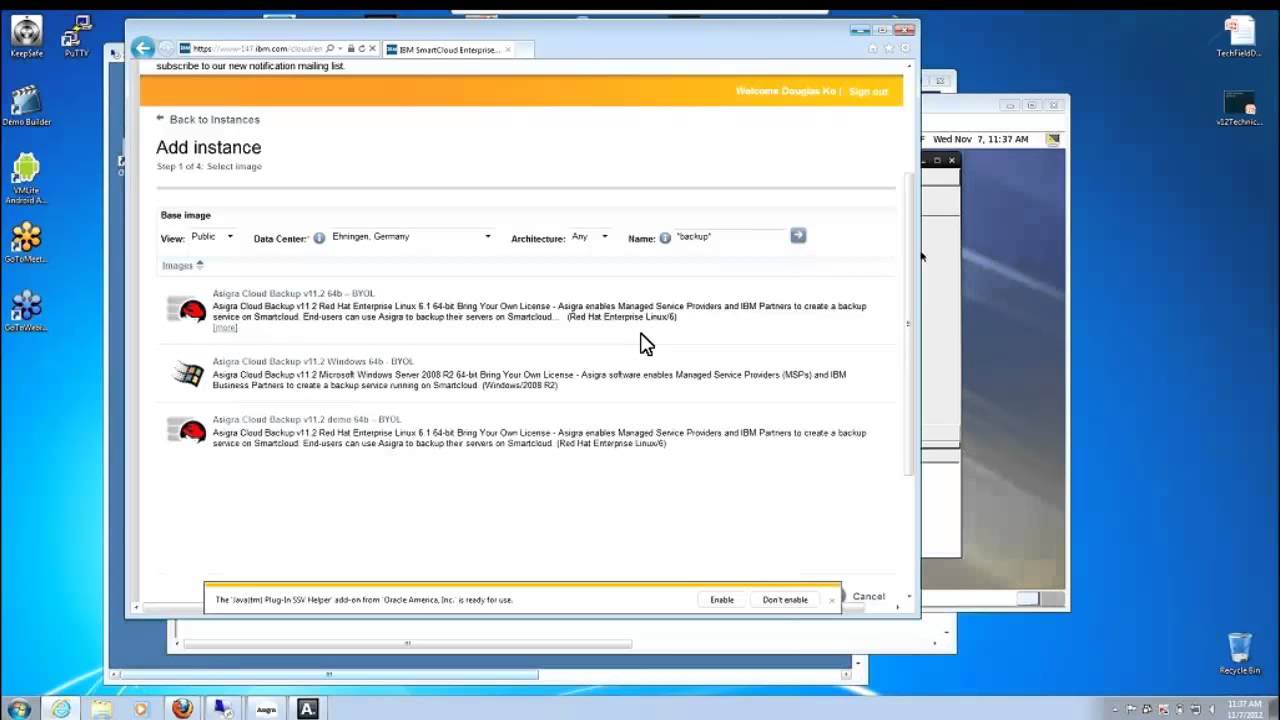Open PuTTY desktop shortcut

(76, 36)
